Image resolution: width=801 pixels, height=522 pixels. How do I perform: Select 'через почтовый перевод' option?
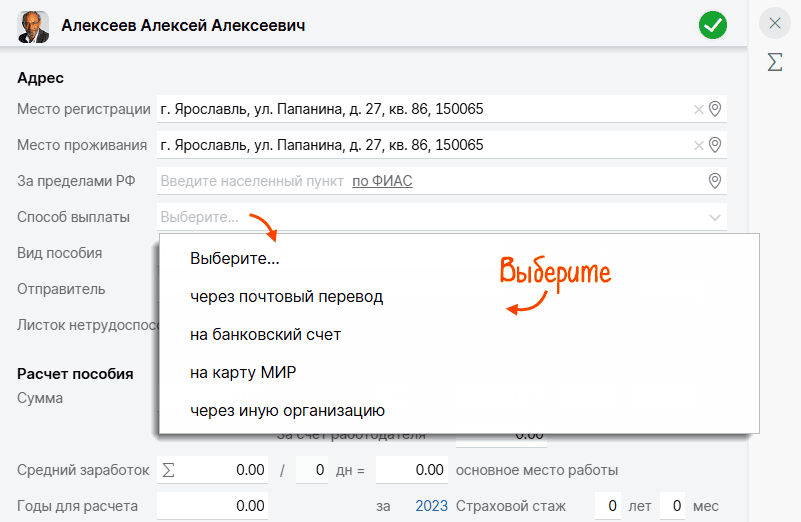tap(286, 297)
